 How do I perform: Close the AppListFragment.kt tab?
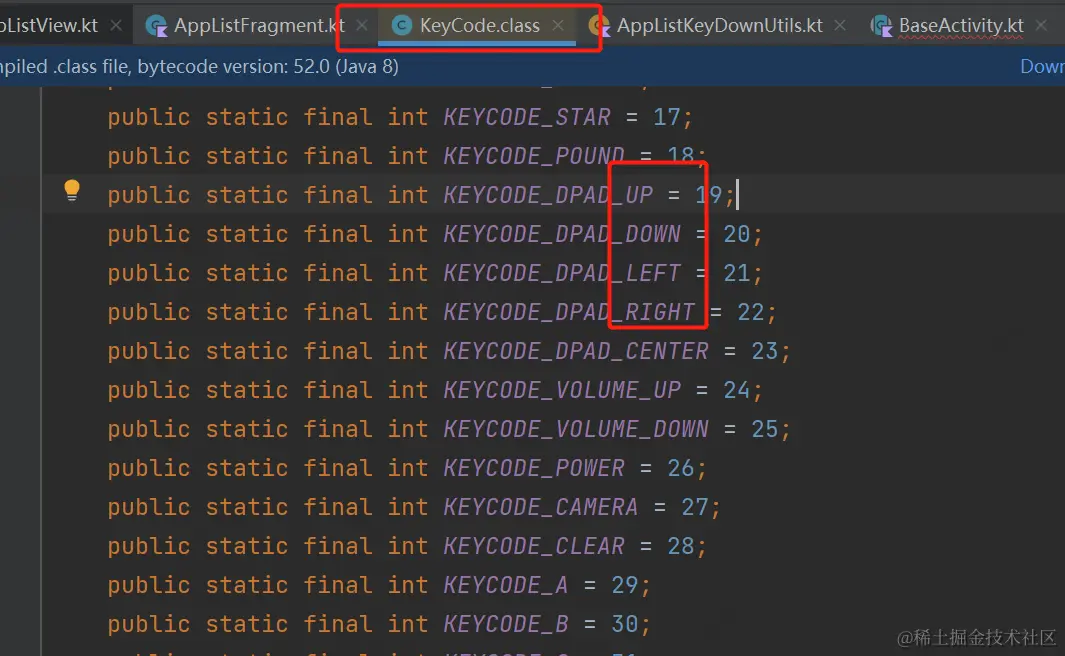[362, 25]
